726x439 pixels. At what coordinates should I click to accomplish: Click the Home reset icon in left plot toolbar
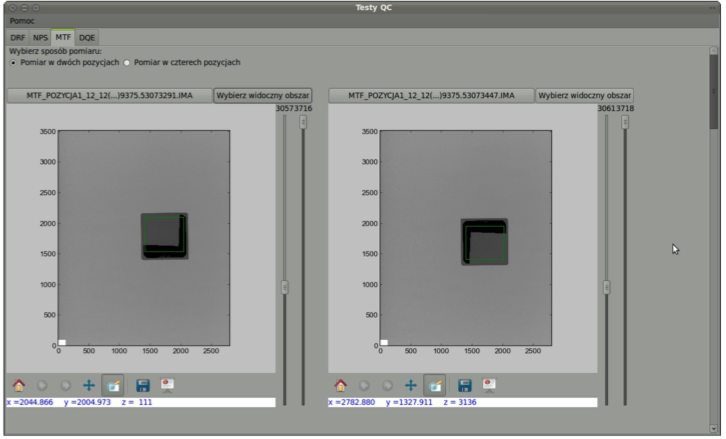pyautogui.click(x=18, y=384)
